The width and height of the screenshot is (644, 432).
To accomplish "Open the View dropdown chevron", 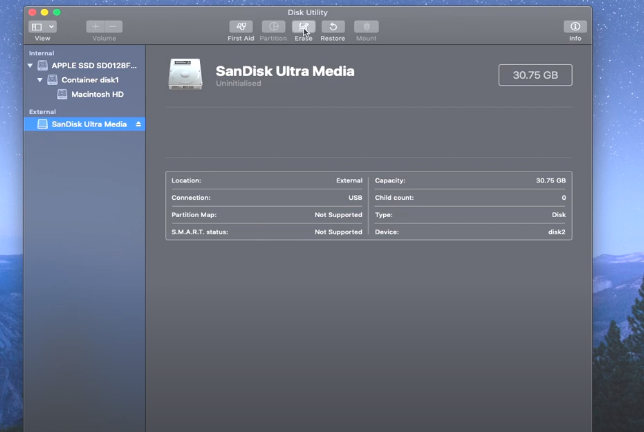I will pyautogui.click(x=51, y=27).
